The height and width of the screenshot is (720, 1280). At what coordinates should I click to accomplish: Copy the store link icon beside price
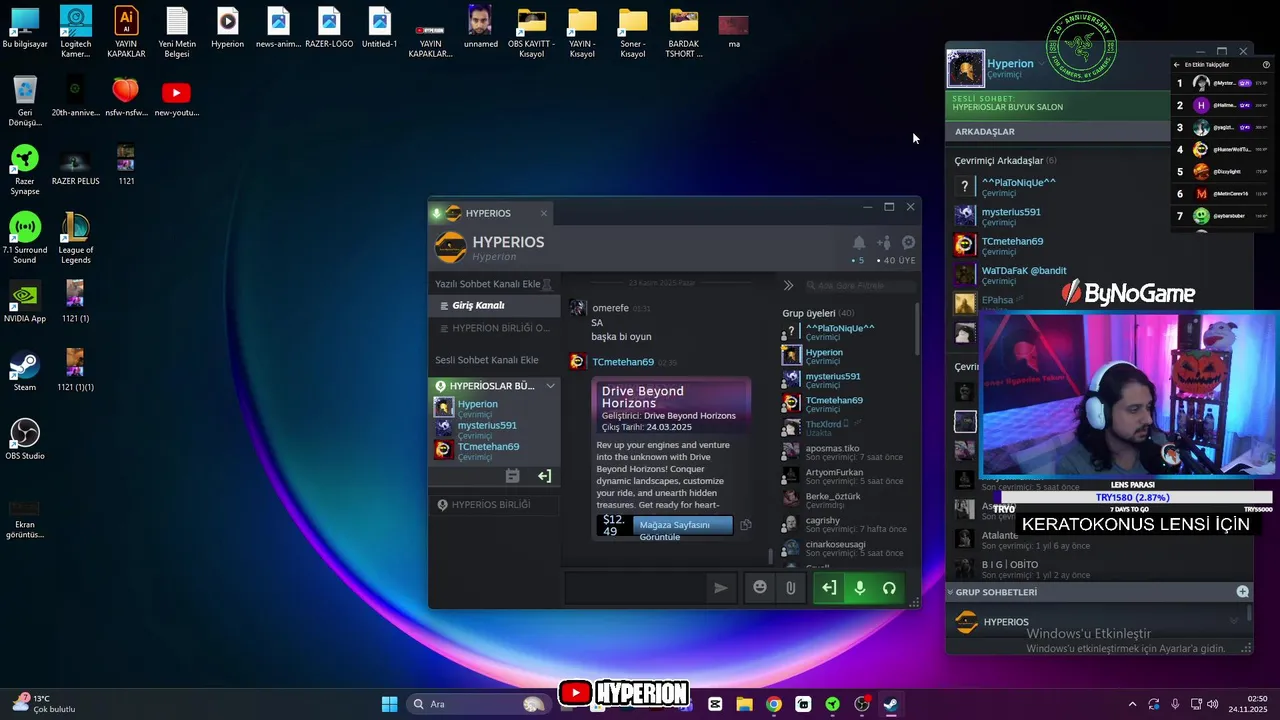coord(745,525)
